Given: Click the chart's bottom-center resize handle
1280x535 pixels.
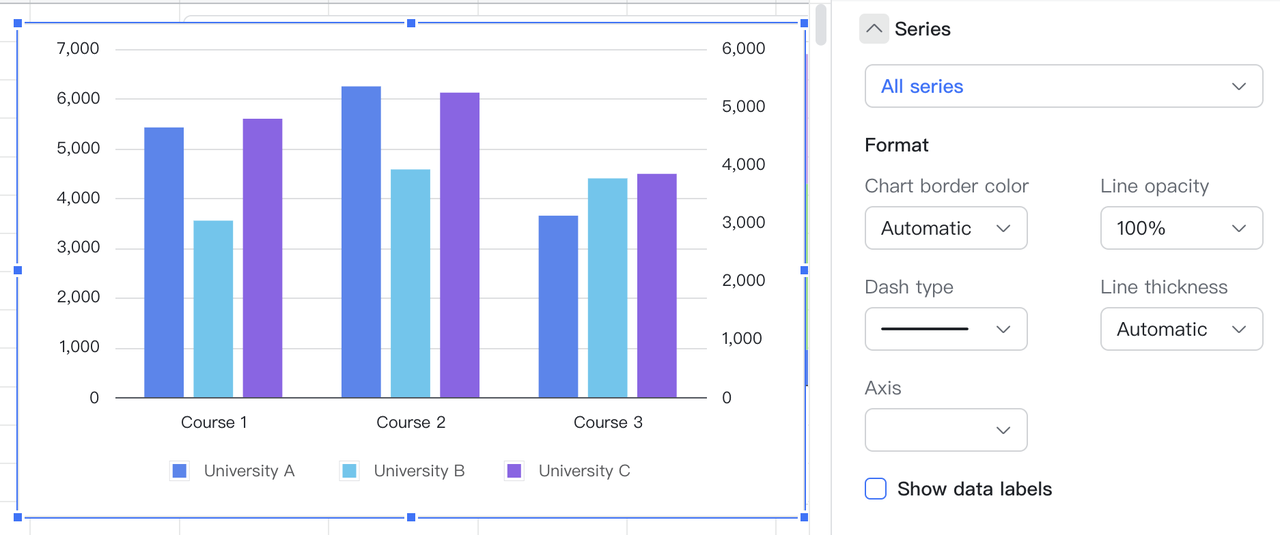Looking at the screenshot, I should tap(411, 517).
